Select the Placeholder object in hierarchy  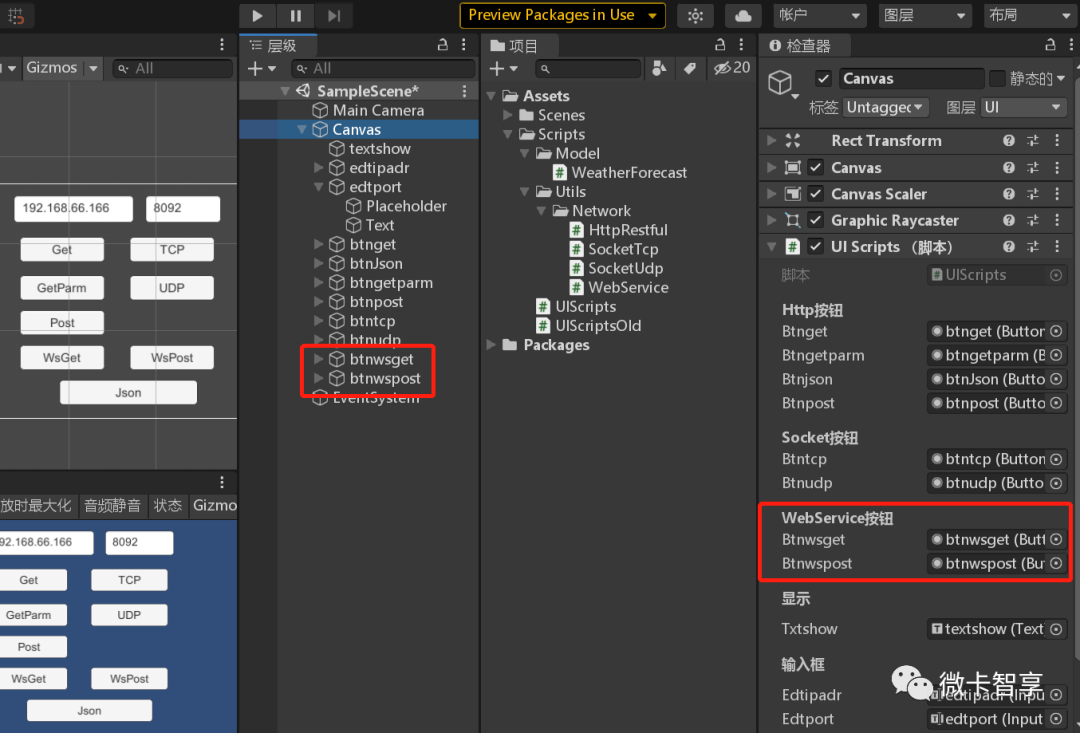(406, 206)
